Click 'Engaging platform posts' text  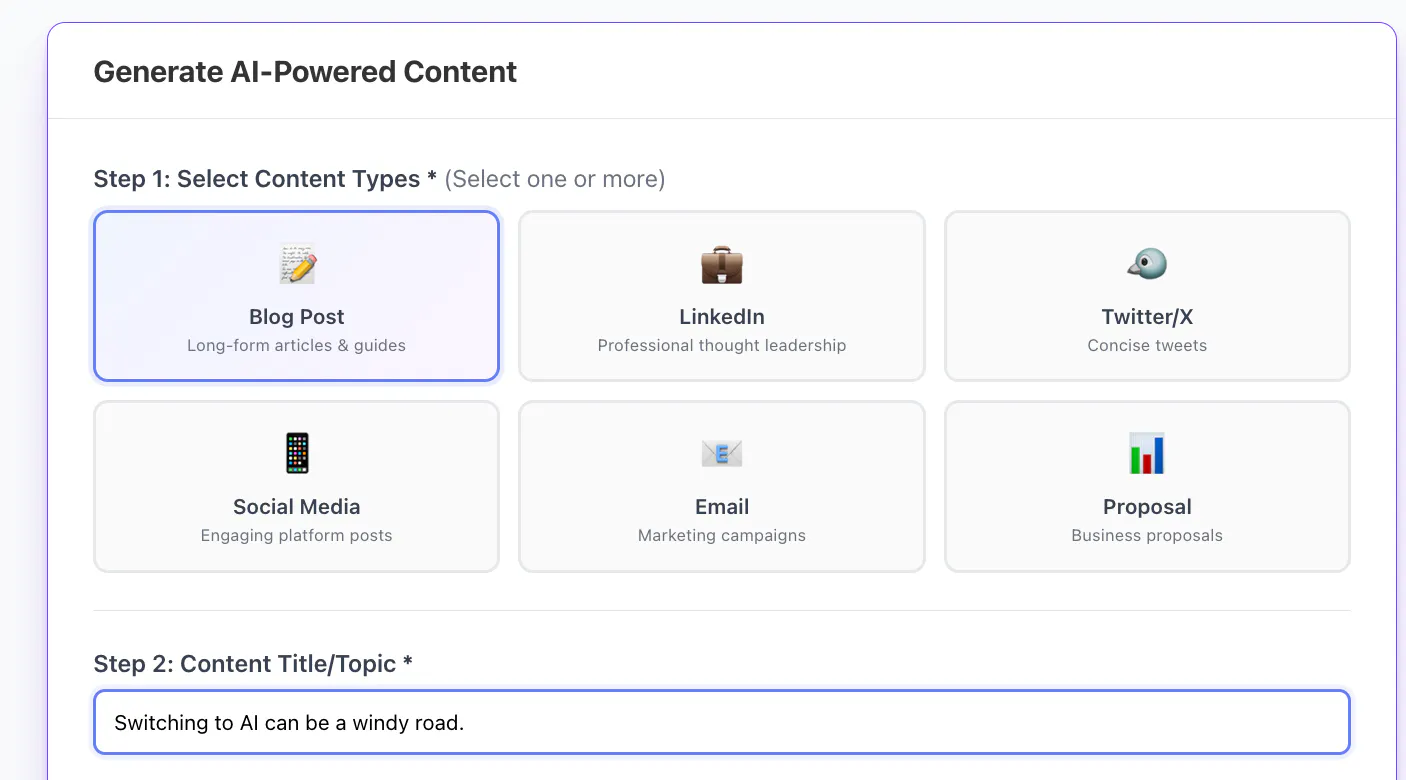297,536
